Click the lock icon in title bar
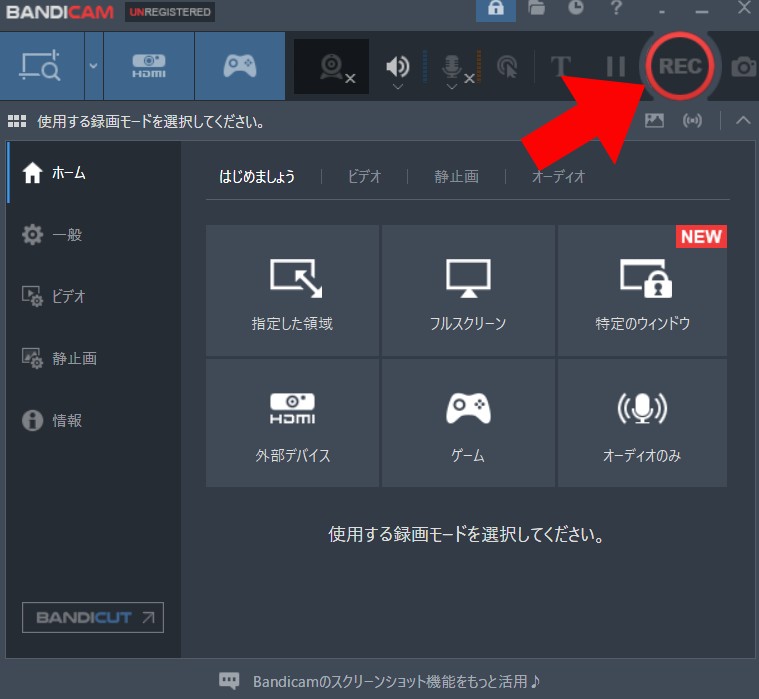 (496, 9)
